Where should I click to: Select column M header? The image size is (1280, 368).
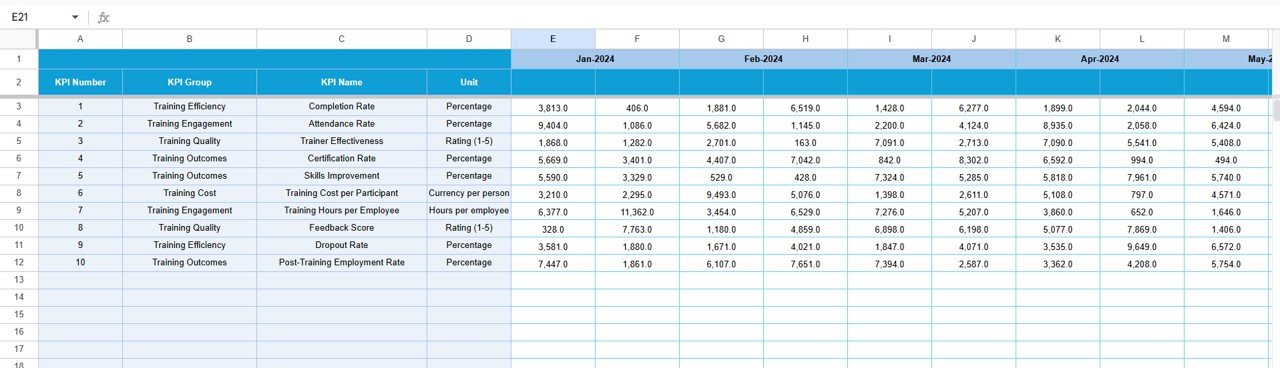pyautogui.click(x=1226, y=39)
